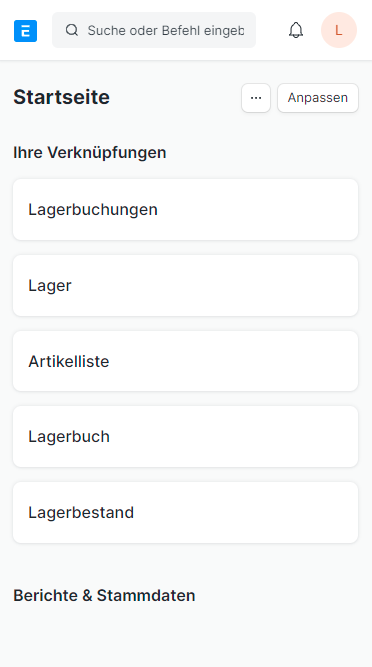Click the magnifier icon in search bar
The height and width of the screenshot is (667, 372).
coord(72,30)
